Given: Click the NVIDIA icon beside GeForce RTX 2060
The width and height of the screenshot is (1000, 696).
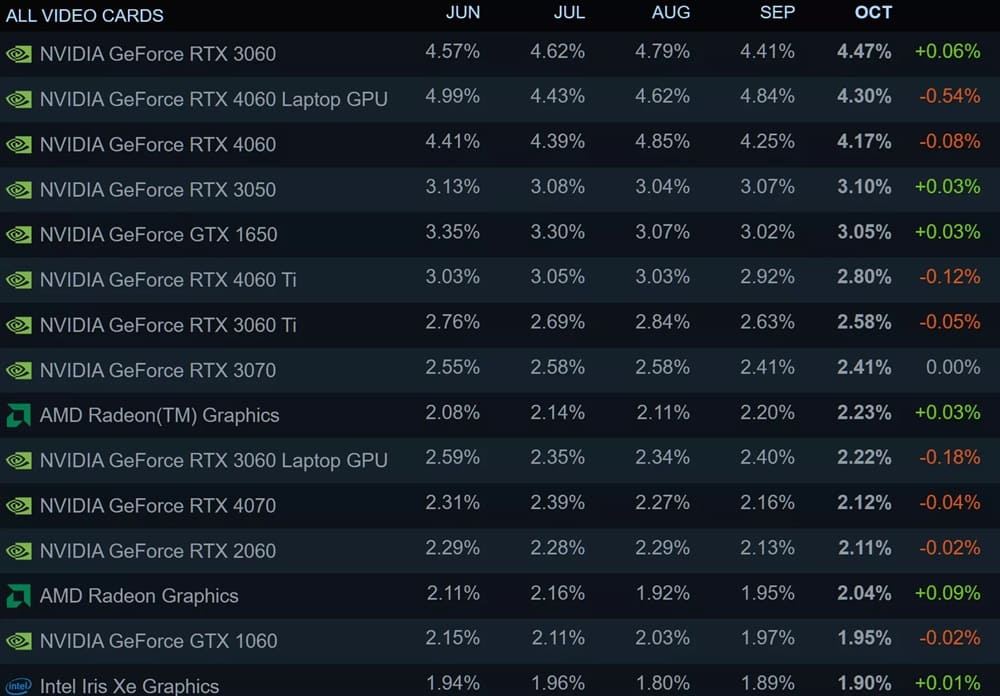Looking at the screenshot, I should point(18,551).
